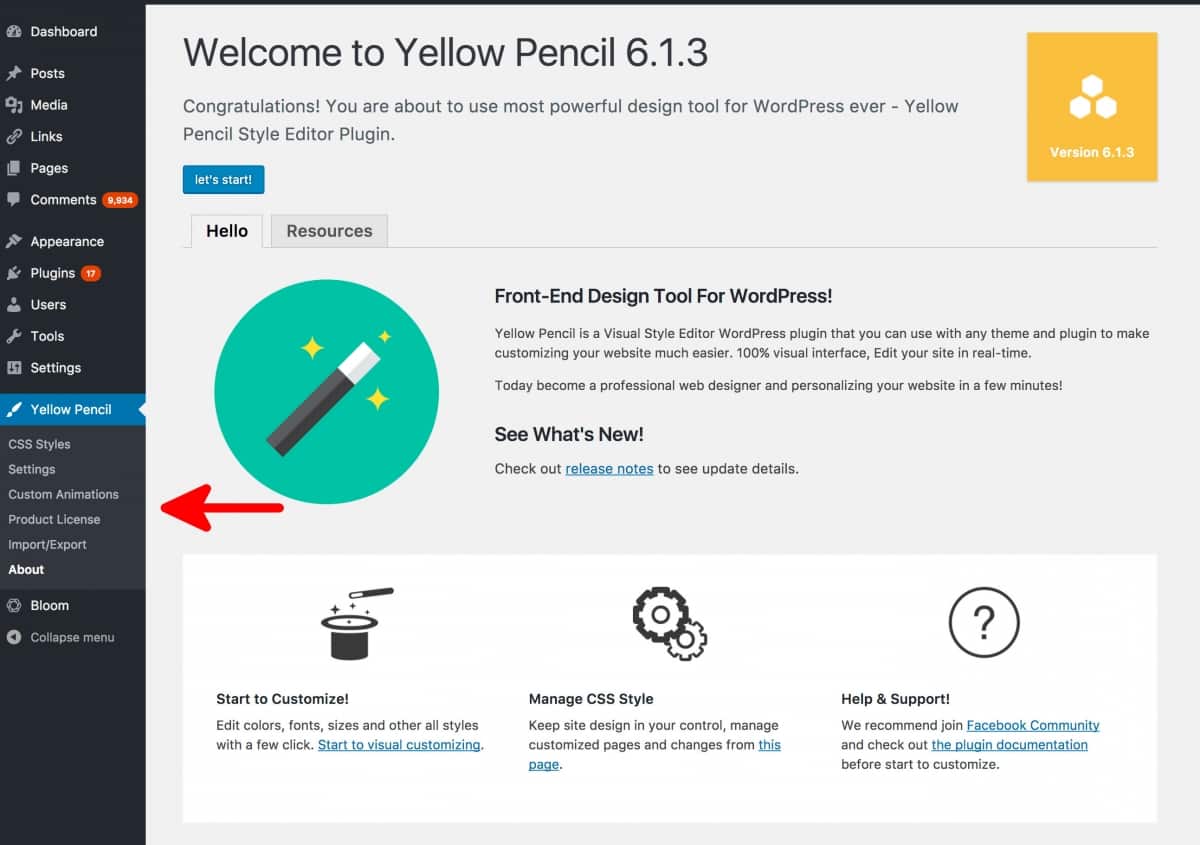This screenshot has height=845, width=1200.
Task: Open Custom Animations under Yellow Pencil
Action: [62, 494]
